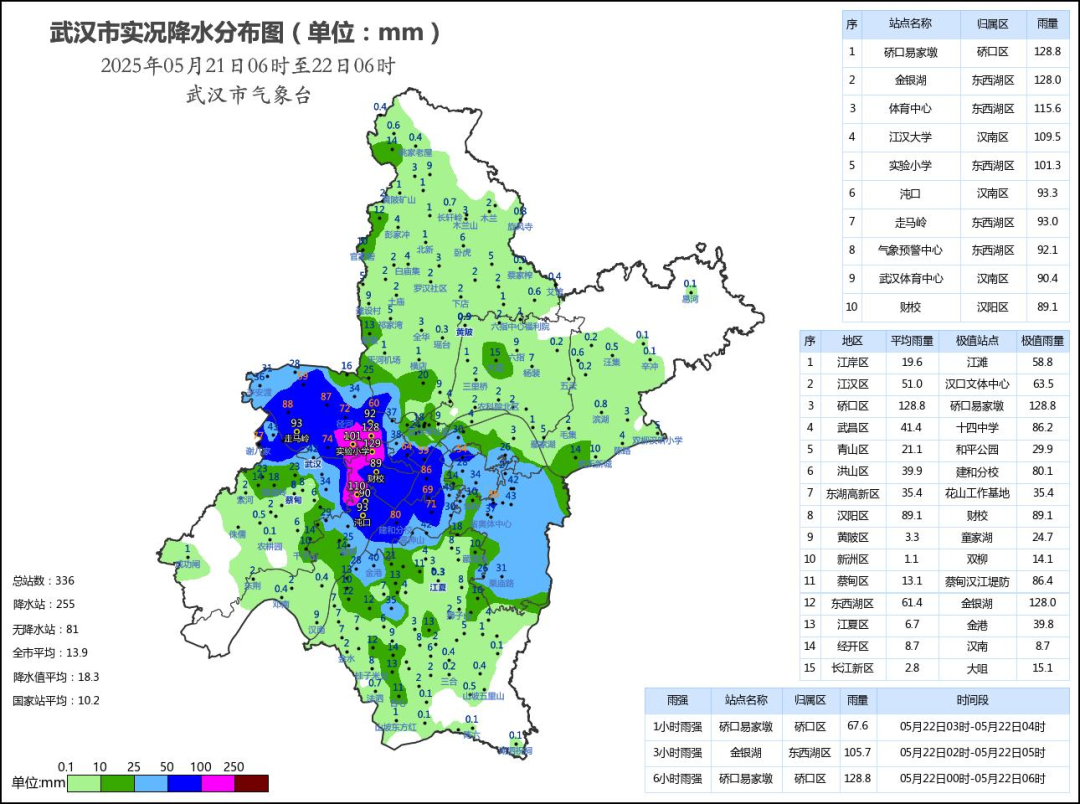Click the 6小时雨强 row label

[677, 779]
